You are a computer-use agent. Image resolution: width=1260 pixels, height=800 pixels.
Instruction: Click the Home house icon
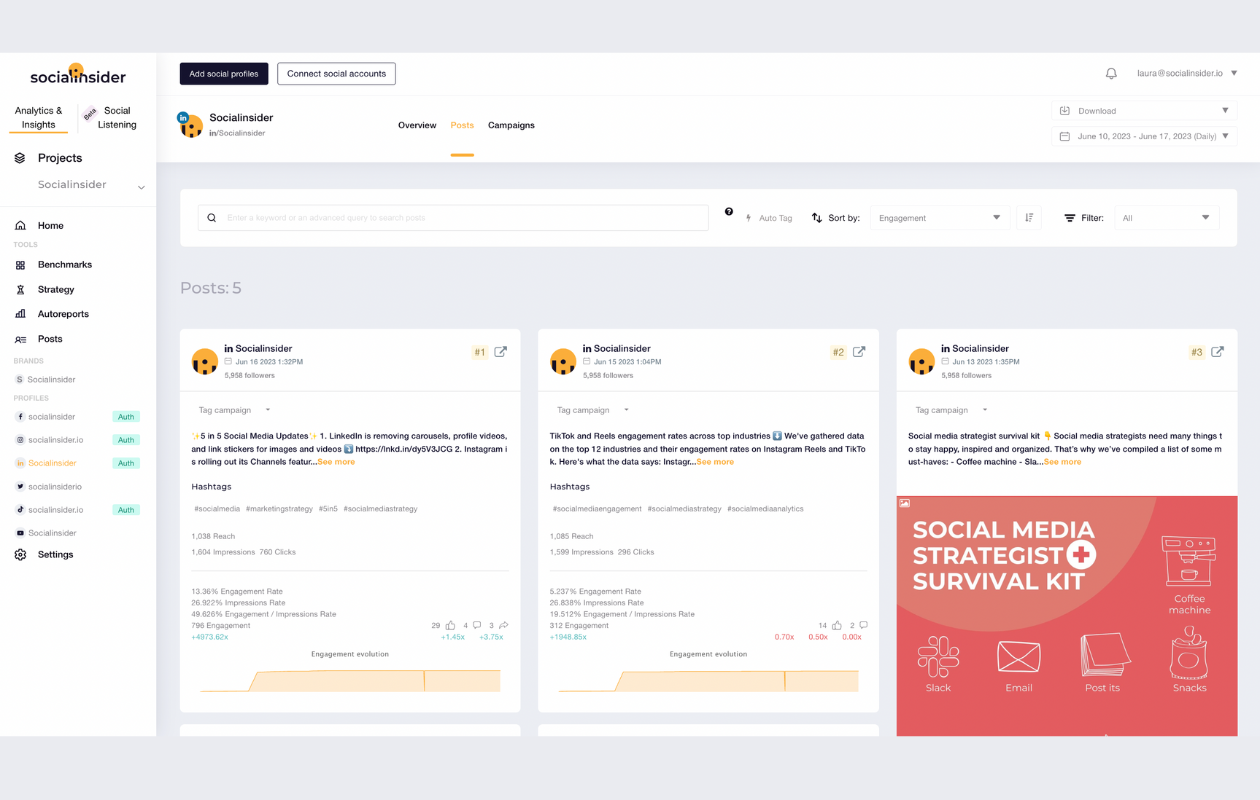(20, 226)
